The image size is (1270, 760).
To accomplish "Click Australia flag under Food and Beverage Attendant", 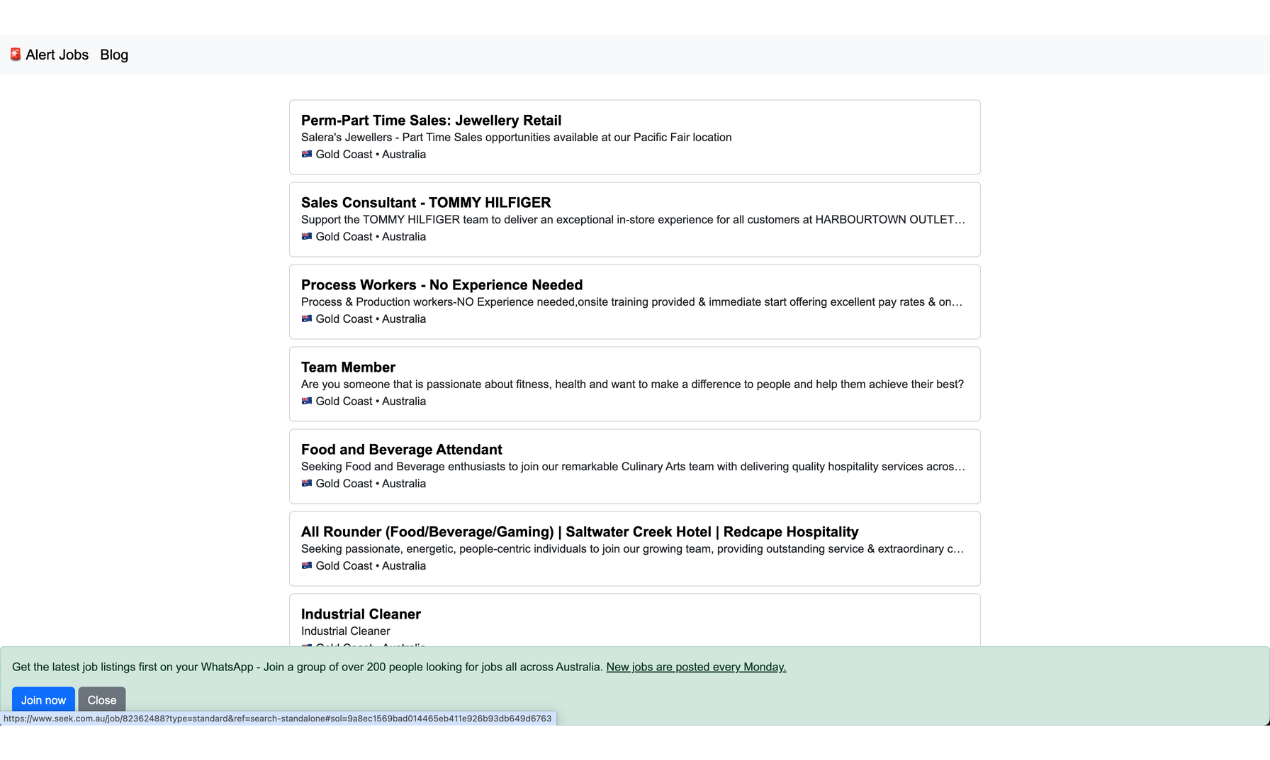I will [x=307, y=484].
